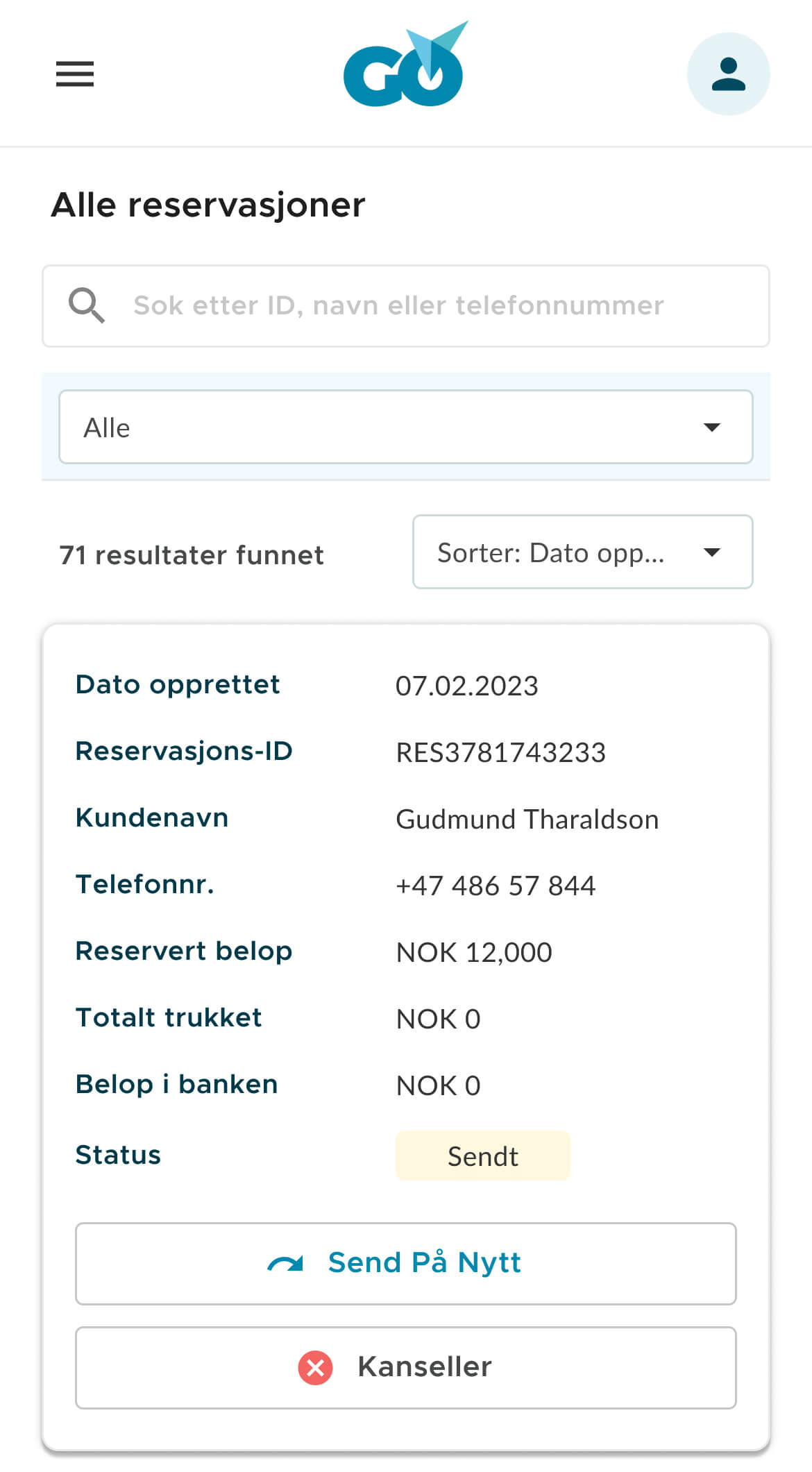Click the phone number +47 486 57 844
This screenshot has height=1472, width=812.
(496, 886)
